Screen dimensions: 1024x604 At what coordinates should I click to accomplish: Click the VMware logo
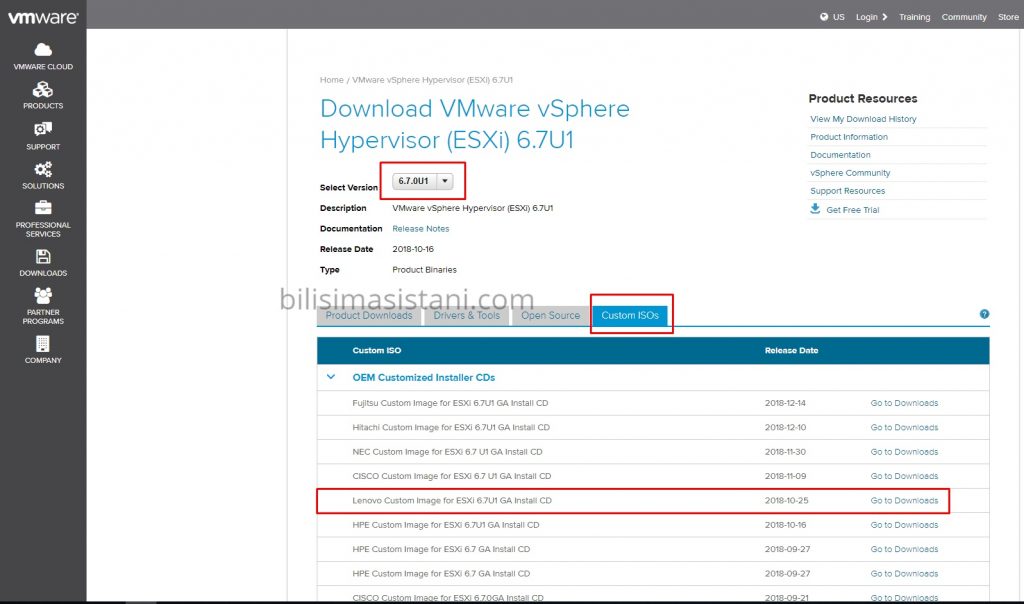click(43, 17)
